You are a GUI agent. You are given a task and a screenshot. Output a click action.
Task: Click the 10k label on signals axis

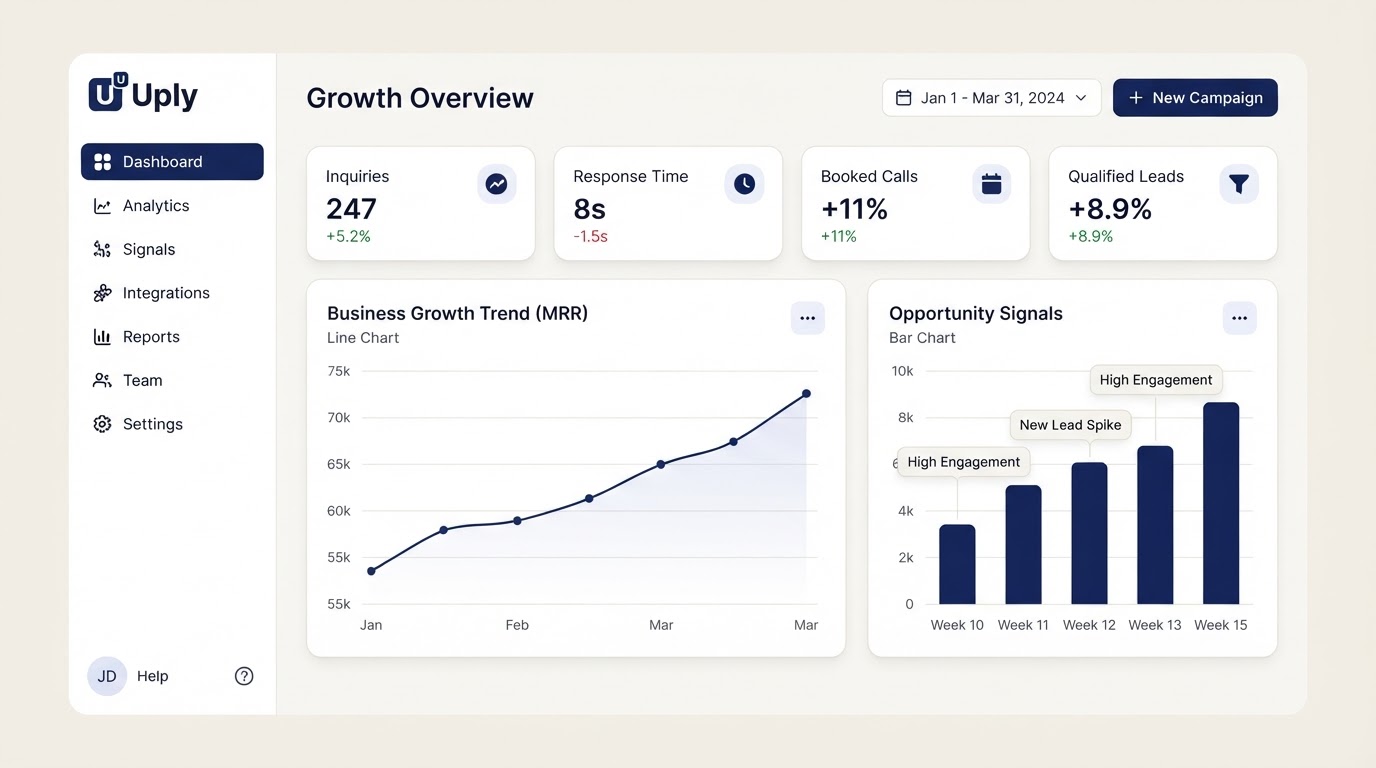click(x=902, y=371)
